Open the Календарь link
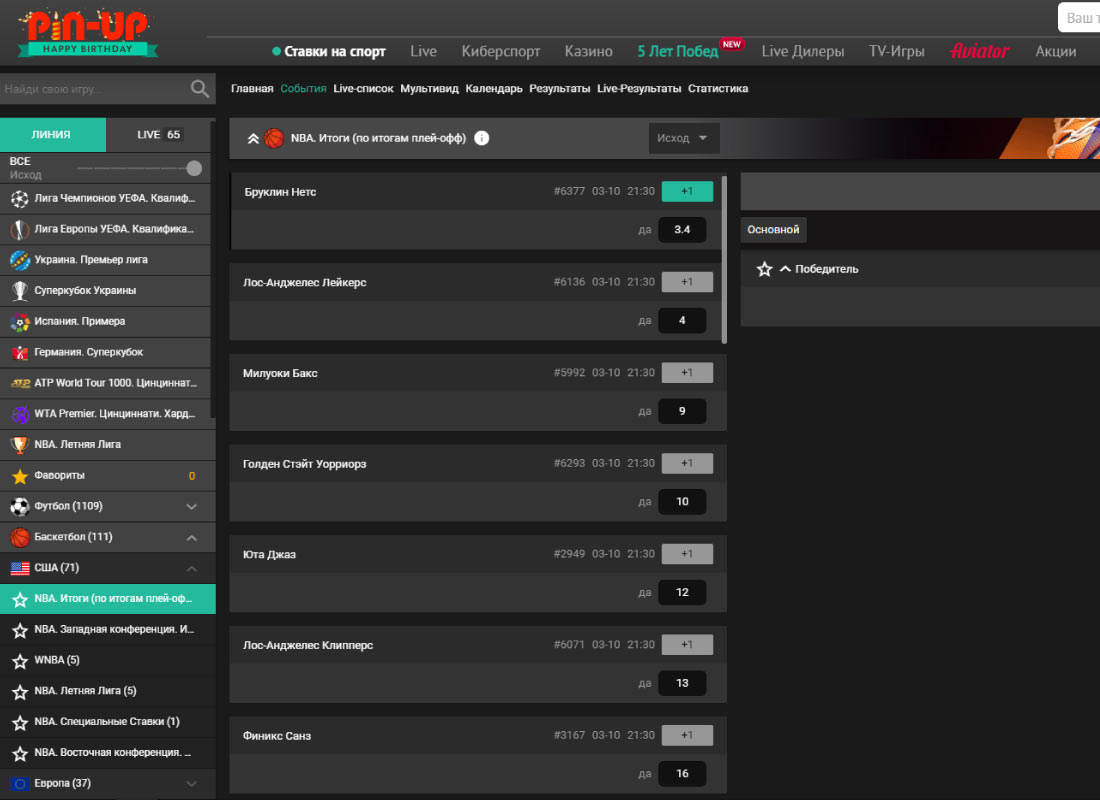The image size is (1100, 800). click(x=494, y=89)
